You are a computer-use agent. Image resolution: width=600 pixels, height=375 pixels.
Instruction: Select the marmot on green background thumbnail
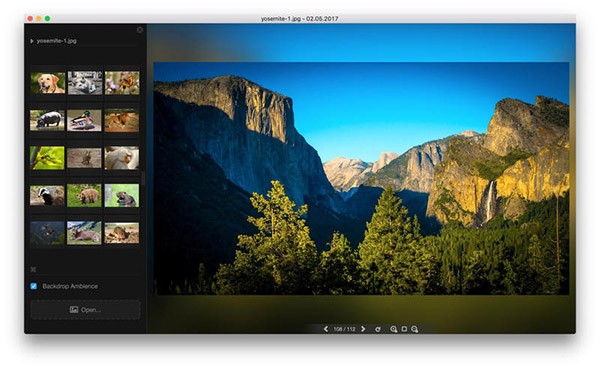[122, 196]
